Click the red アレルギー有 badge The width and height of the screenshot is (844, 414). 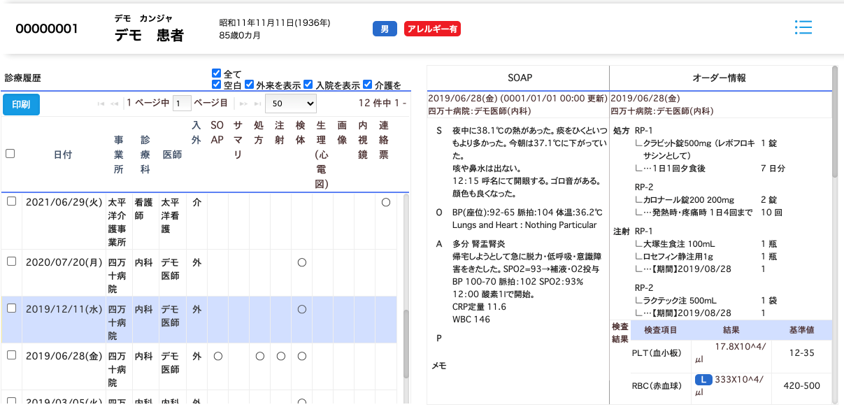(432, 29)
